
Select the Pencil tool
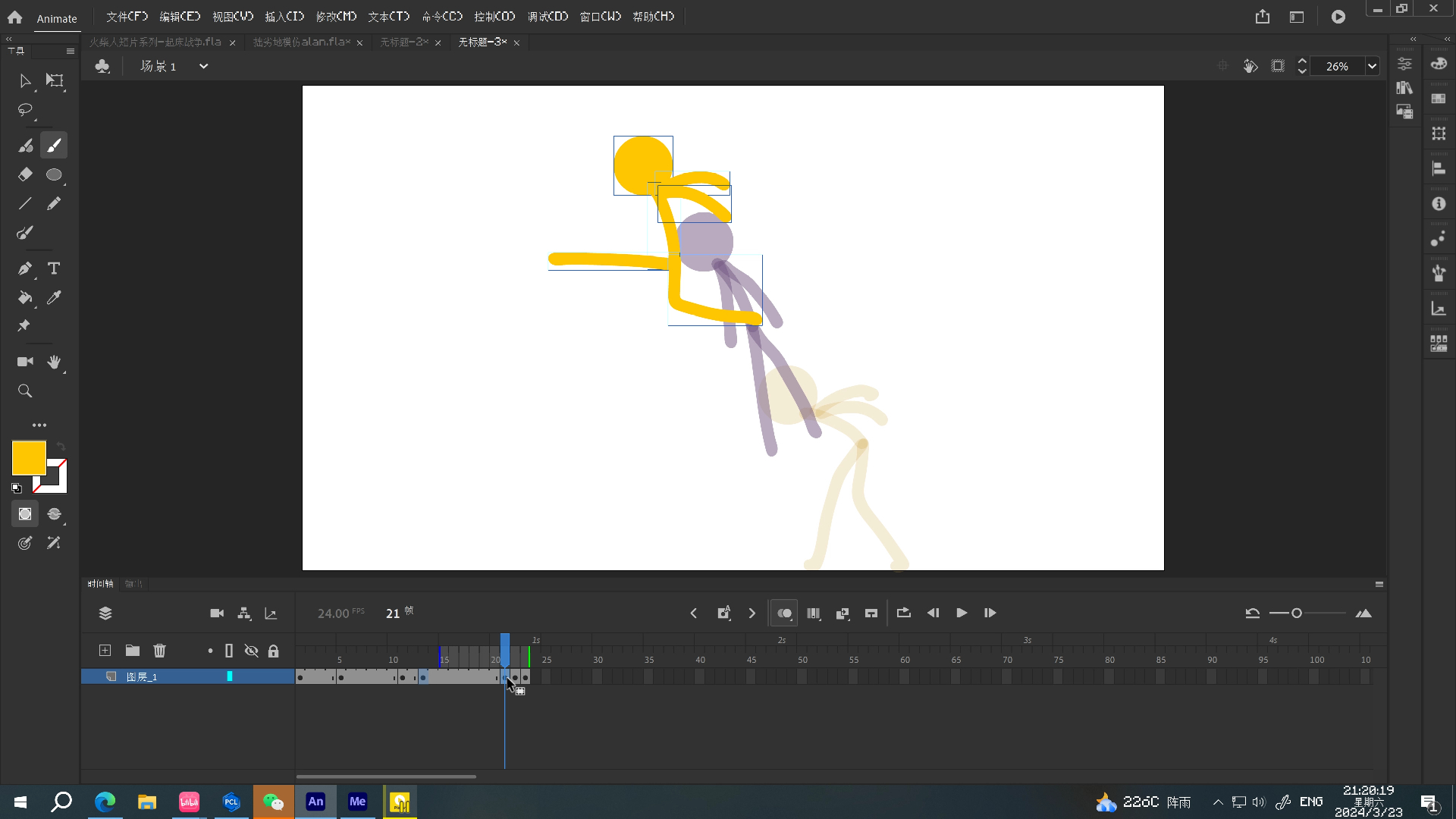[x=54, y=203]
